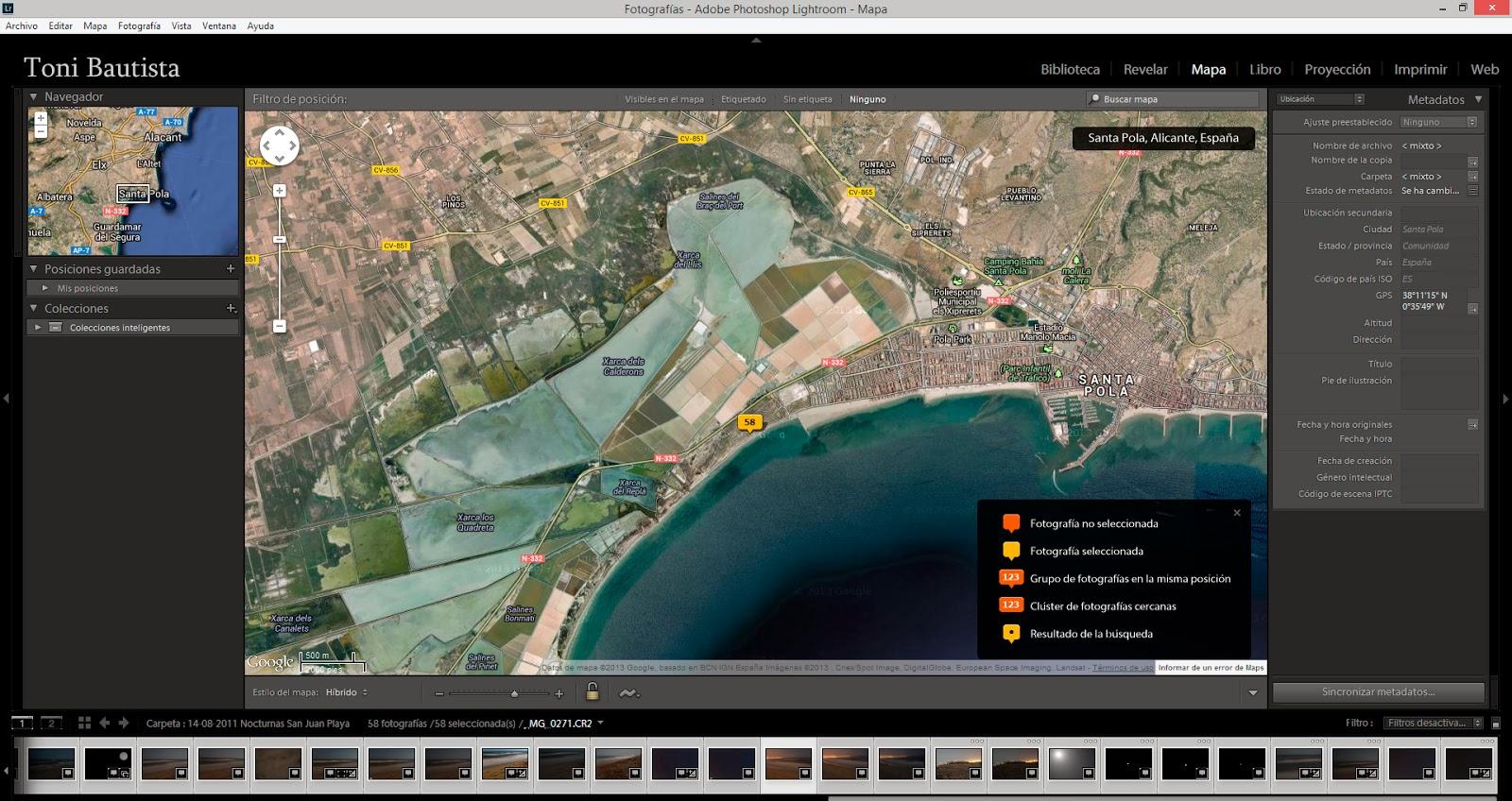This screenshot has width=1512, height=801.
Task: Click the Nombre de la copia arrow button
Action: coord(1472,162)
